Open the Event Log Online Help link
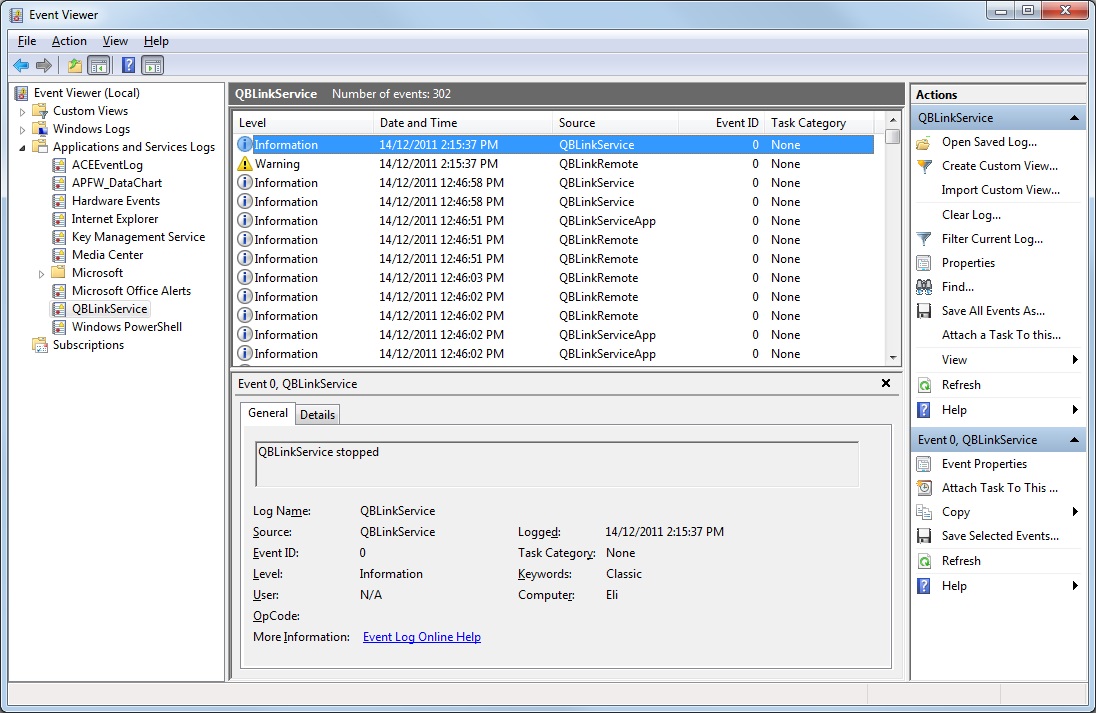Screen dimensions: 1096x713 pos(421,638)
